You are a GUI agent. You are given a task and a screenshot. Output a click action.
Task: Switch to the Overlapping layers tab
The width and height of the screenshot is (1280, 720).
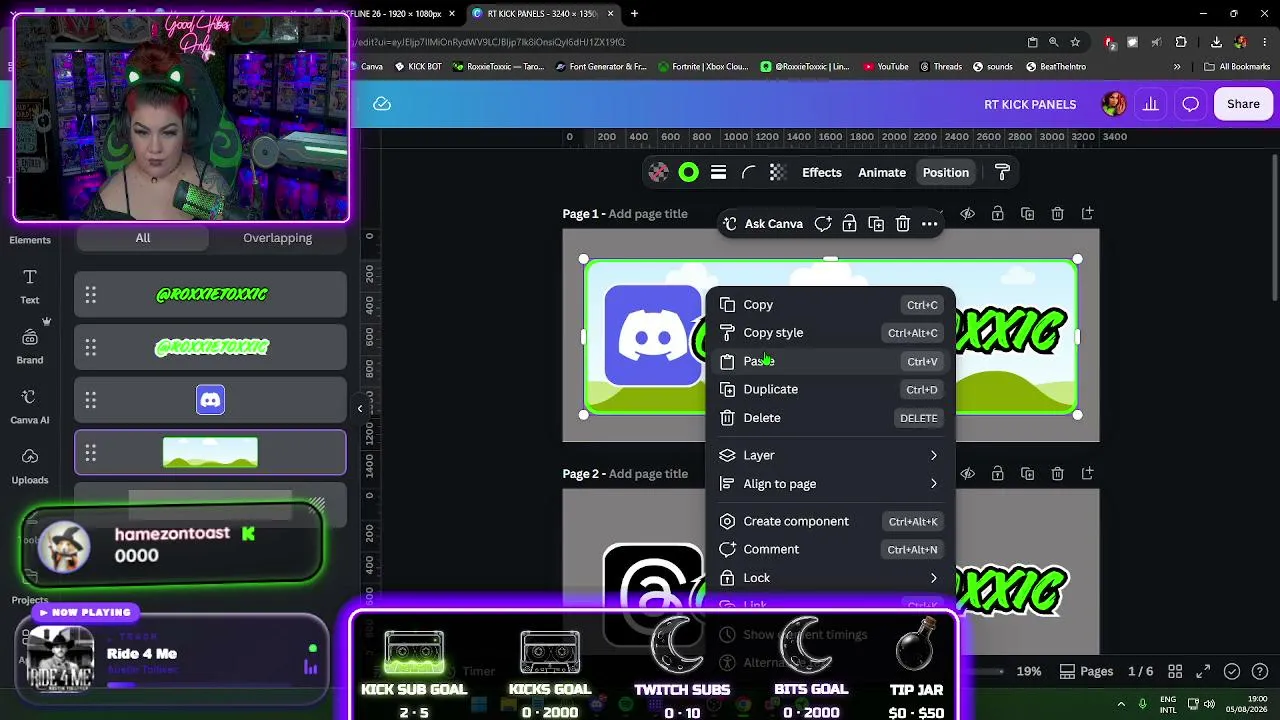coord(277,238)
